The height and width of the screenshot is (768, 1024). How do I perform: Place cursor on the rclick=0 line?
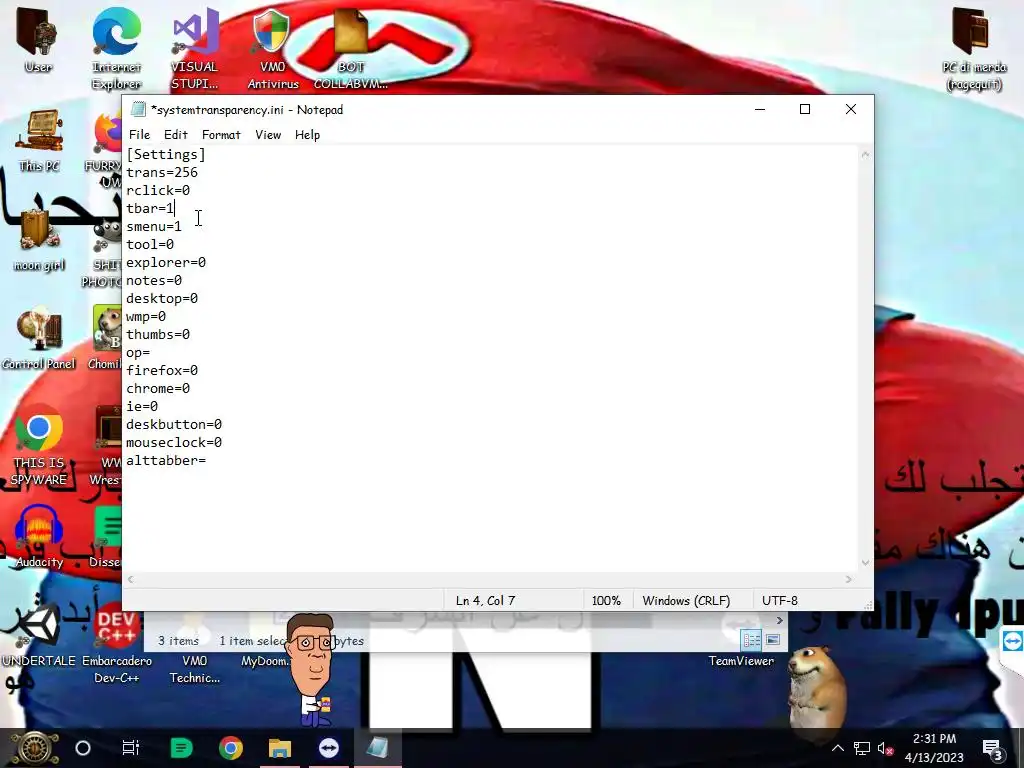point(158,190)
